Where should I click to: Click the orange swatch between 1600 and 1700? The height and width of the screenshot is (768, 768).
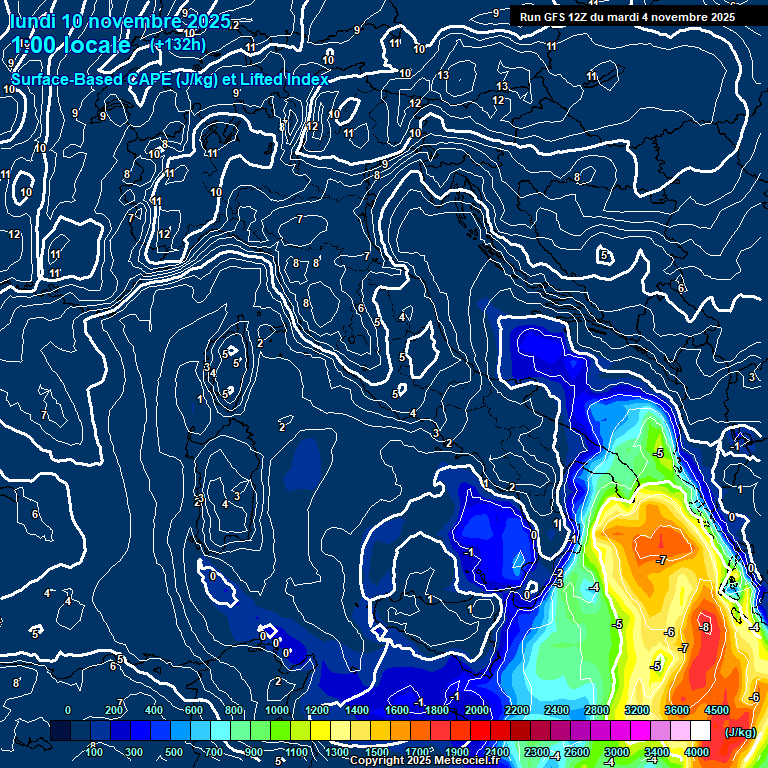click(401, 730)
